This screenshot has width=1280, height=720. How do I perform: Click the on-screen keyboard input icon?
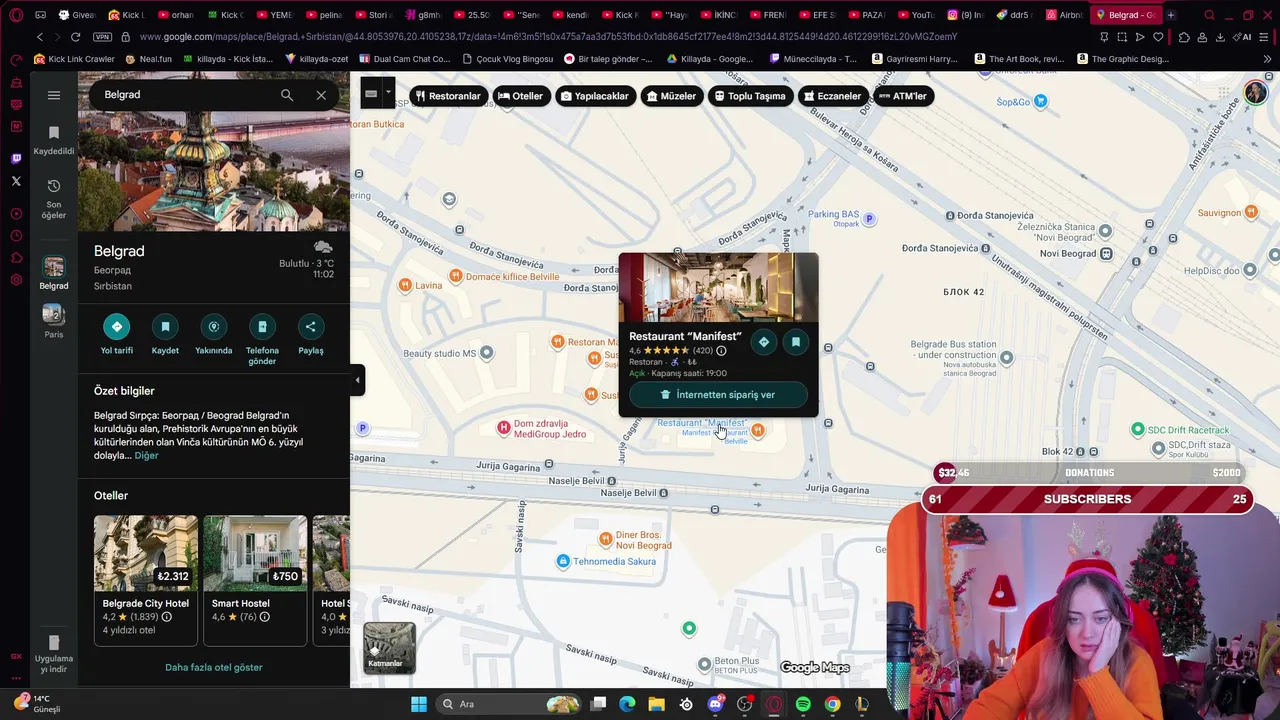tap(371, 93)
